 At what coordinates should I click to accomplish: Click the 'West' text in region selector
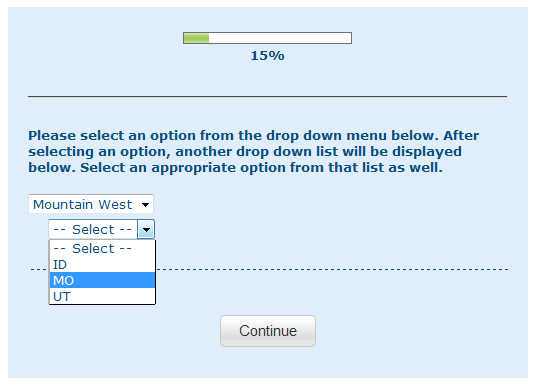(115, 204)
